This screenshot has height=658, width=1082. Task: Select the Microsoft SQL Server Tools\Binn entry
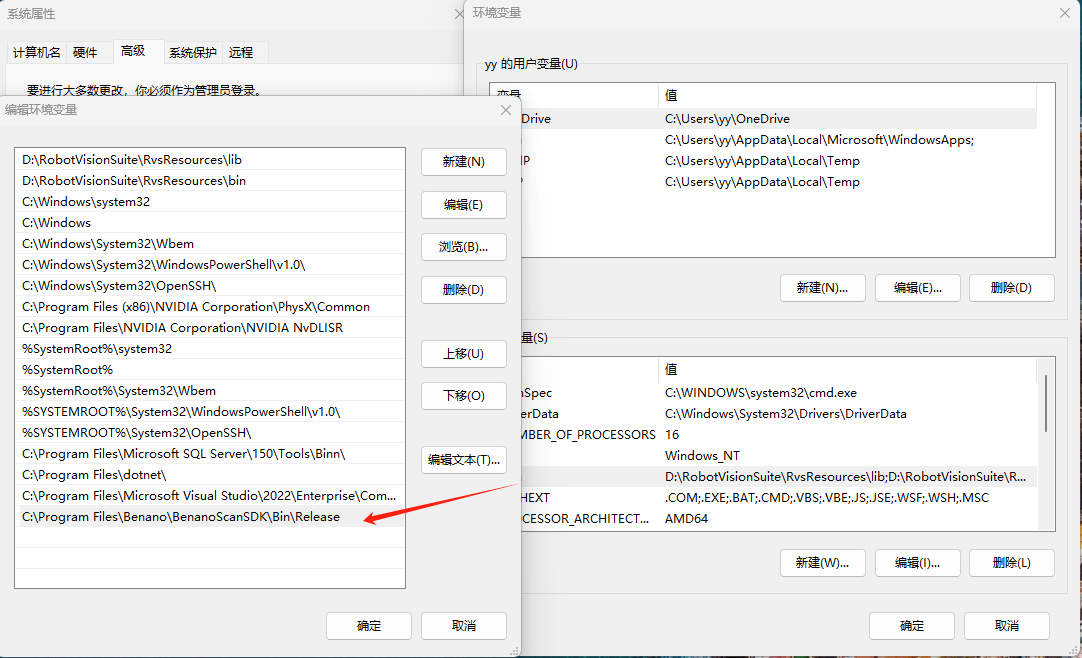coord(184,454)
